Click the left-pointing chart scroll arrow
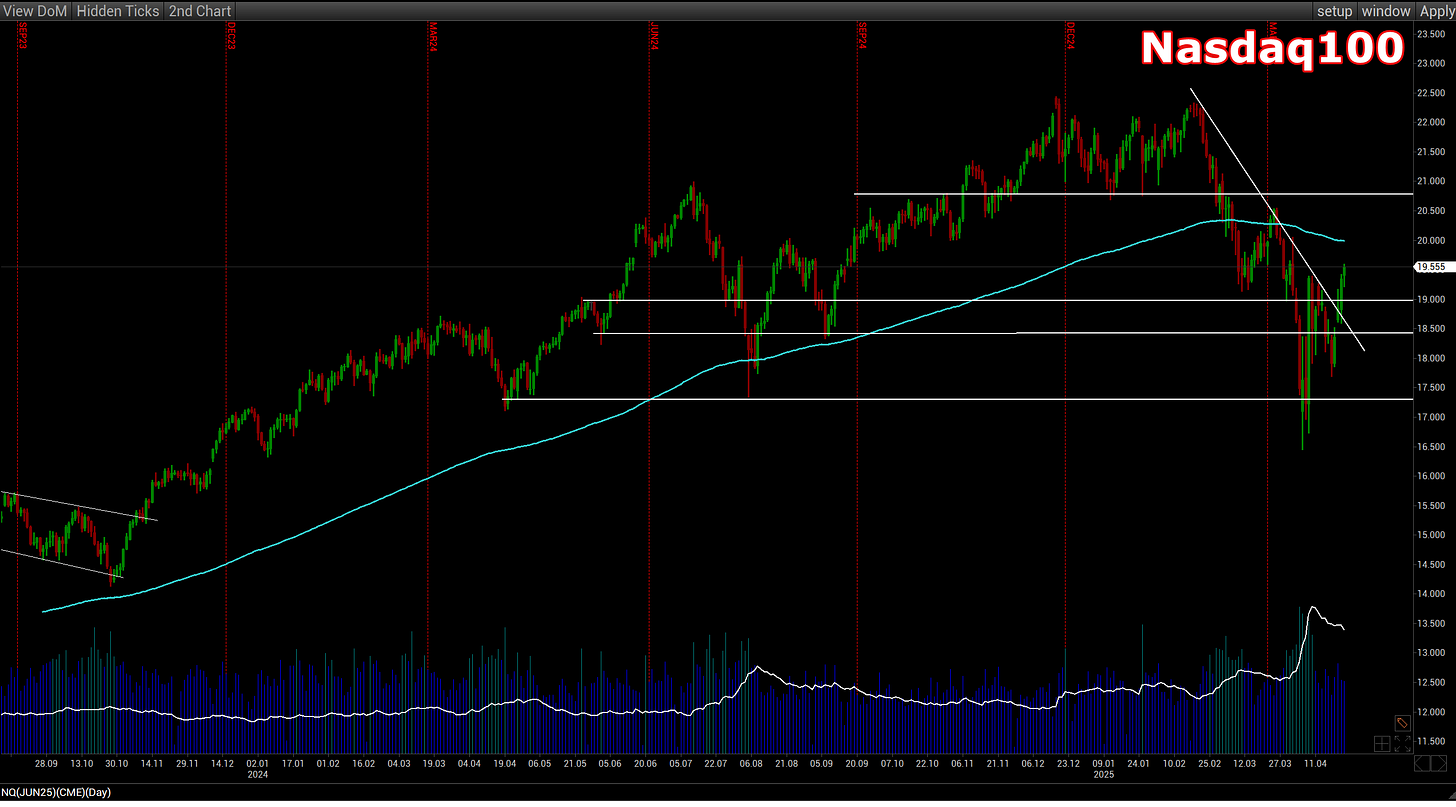 (1424, 765)
